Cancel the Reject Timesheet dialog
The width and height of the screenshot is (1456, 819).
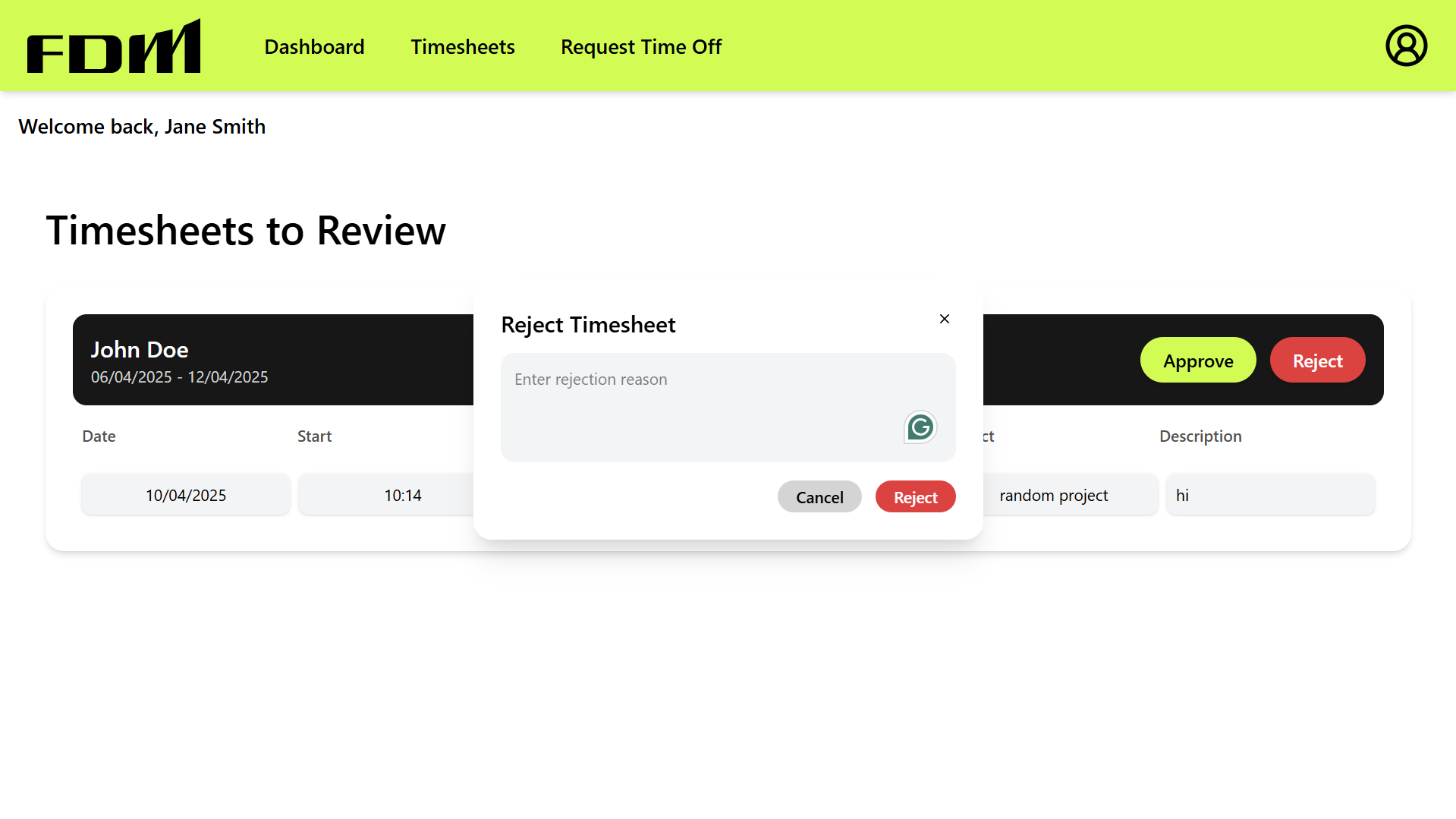point(819,497)
